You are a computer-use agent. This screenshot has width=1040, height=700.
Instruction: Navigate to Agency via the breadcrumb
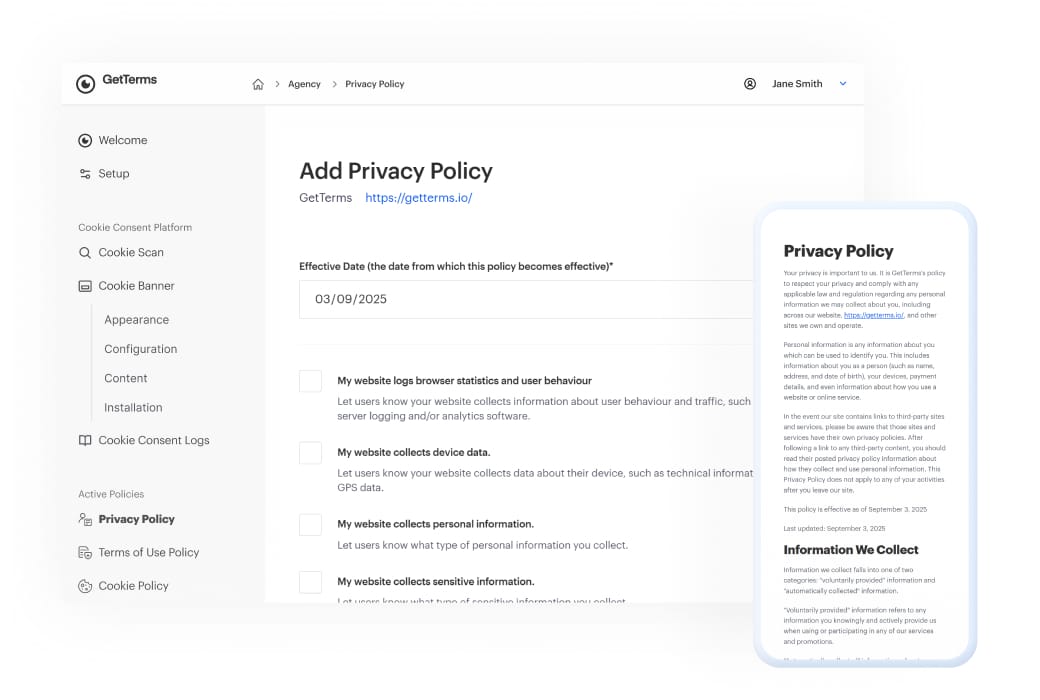[304, 84]
